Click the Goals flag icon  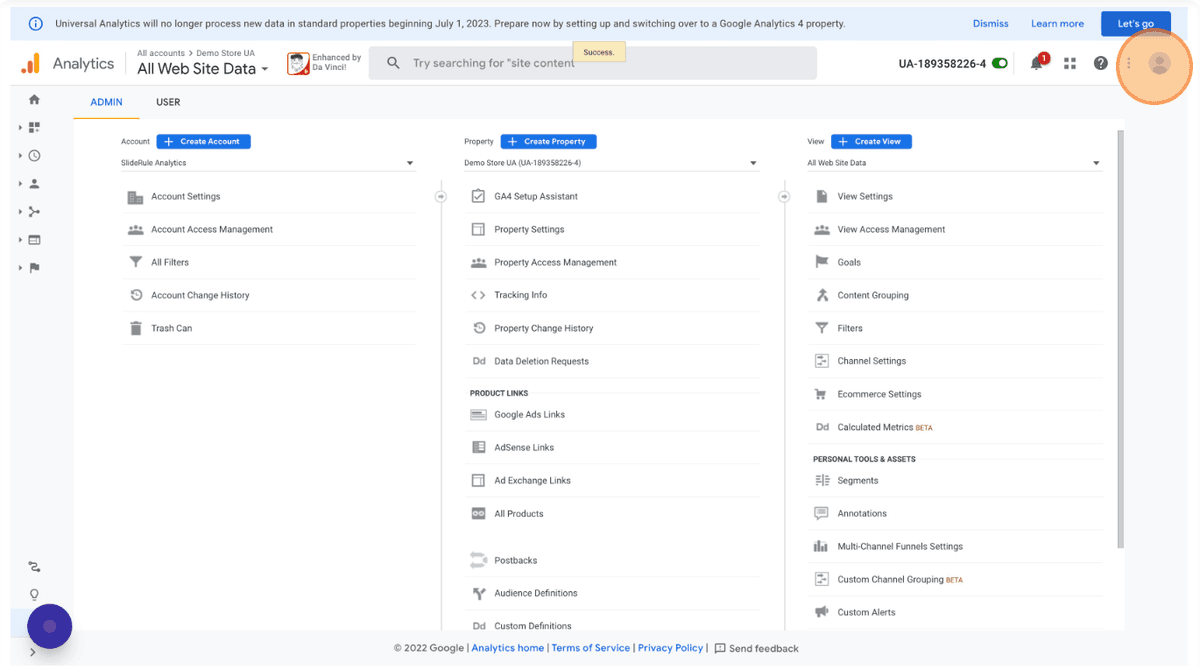tap(822, 262)
